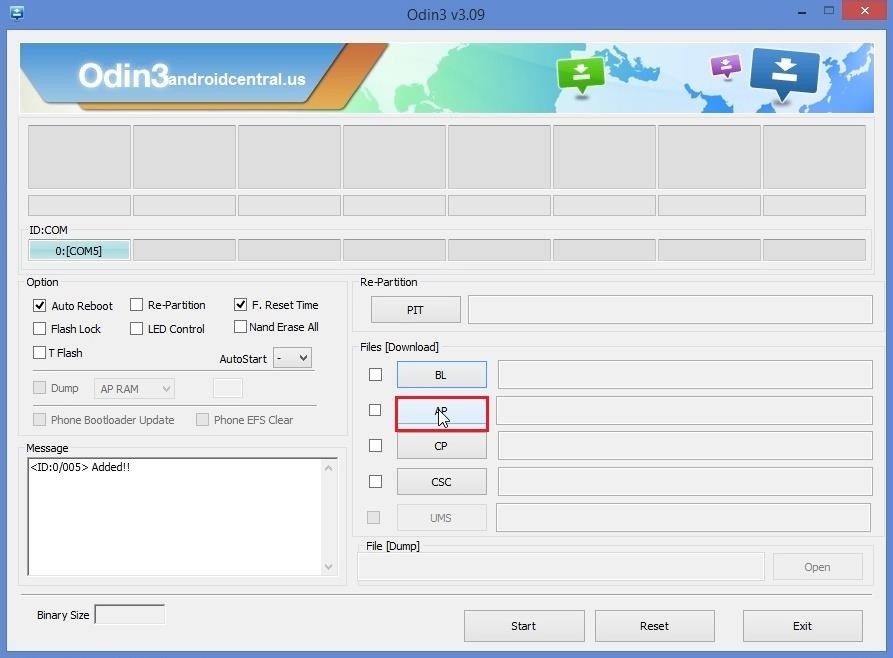Viewport: 893px width, 658px height.
Task: Click the green download icon in banner
Action: point(580,74)
